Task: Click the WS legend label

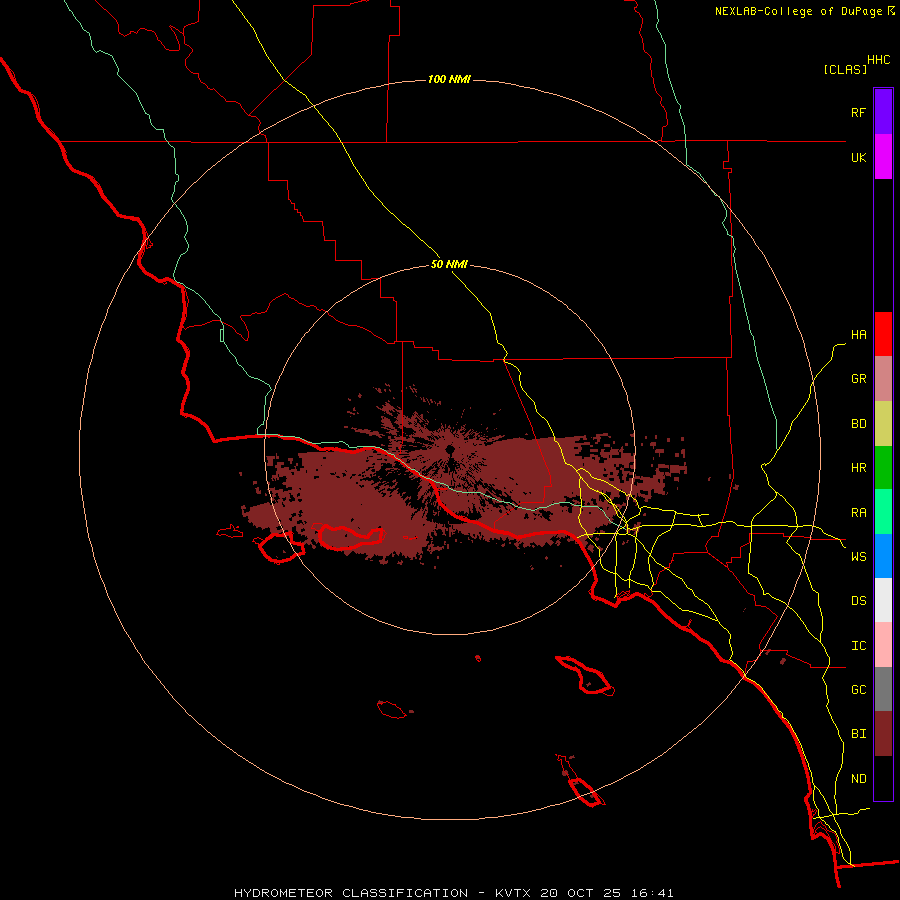Action: point(859,557)
